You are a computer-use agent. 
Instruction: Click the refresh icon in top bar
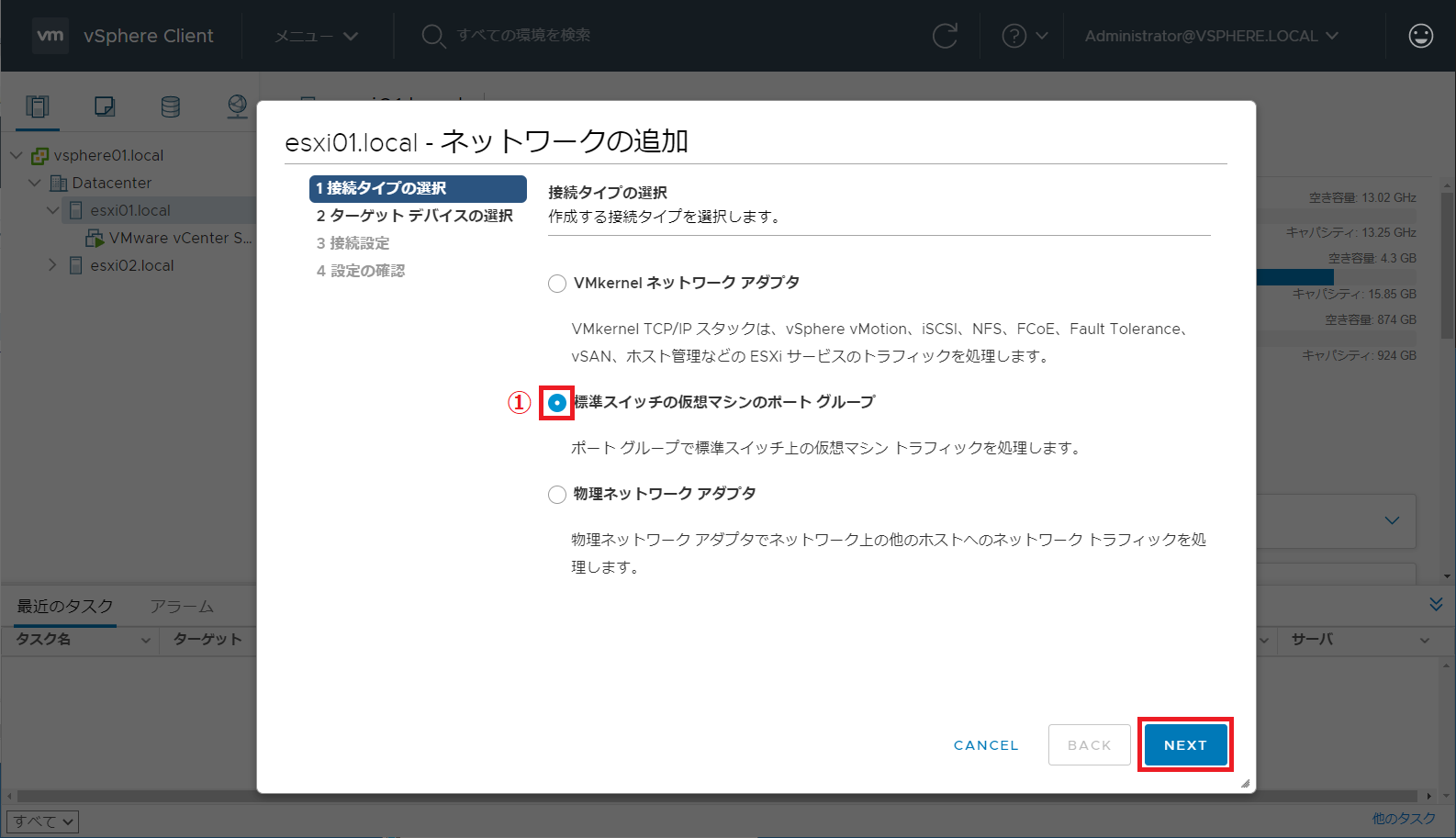945,36
